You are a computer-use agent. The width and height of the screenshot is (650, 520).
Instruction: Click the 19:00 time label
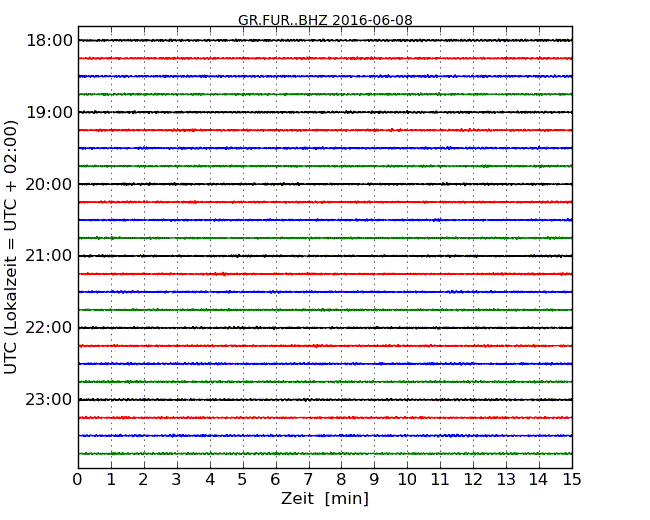49,112
